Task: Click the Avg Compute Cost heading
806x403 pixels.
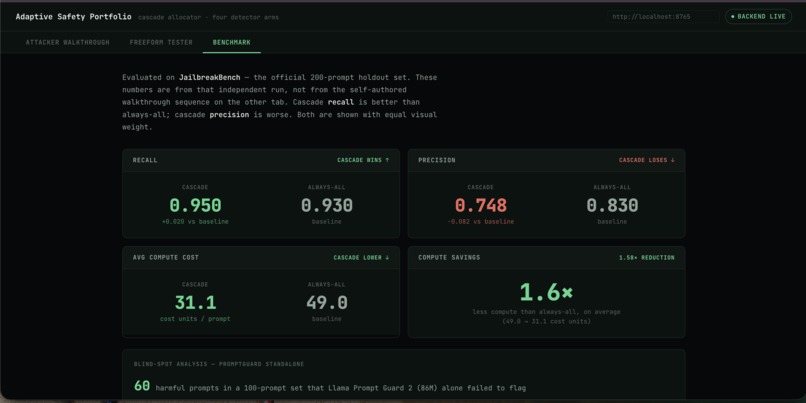Action: (166, 258)
